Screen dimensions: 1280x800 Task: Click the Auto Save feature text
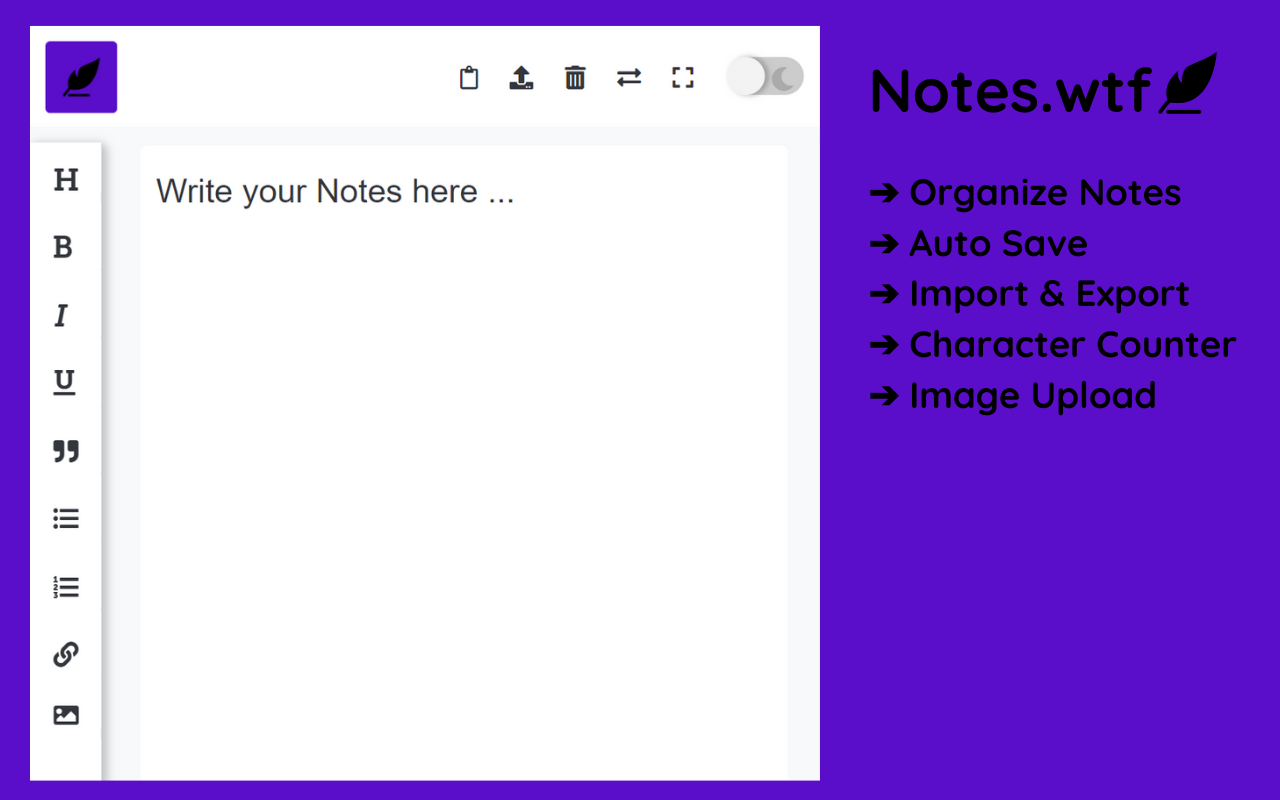click(998, 243)
